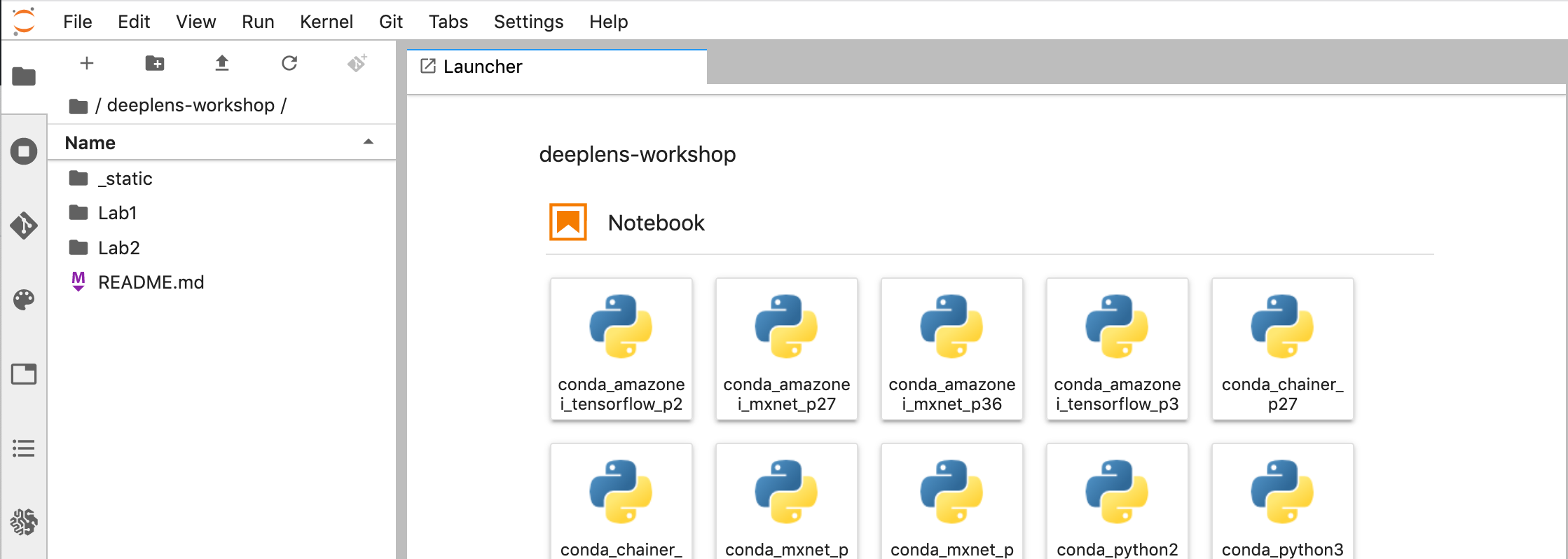
Task: Launch conda_amazonei_tensorflow_p3 notebook
Action: 1117,349
